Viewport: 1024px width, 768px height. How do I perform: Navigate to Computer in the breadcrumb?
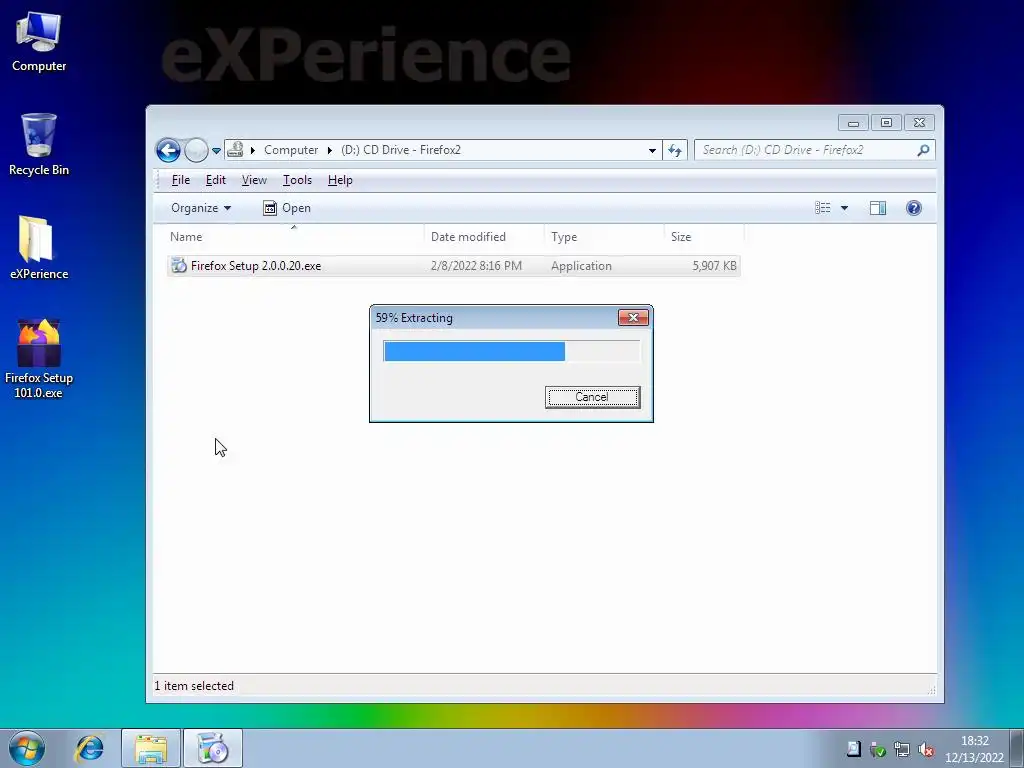pyautogui.click(x=291, y=150)
